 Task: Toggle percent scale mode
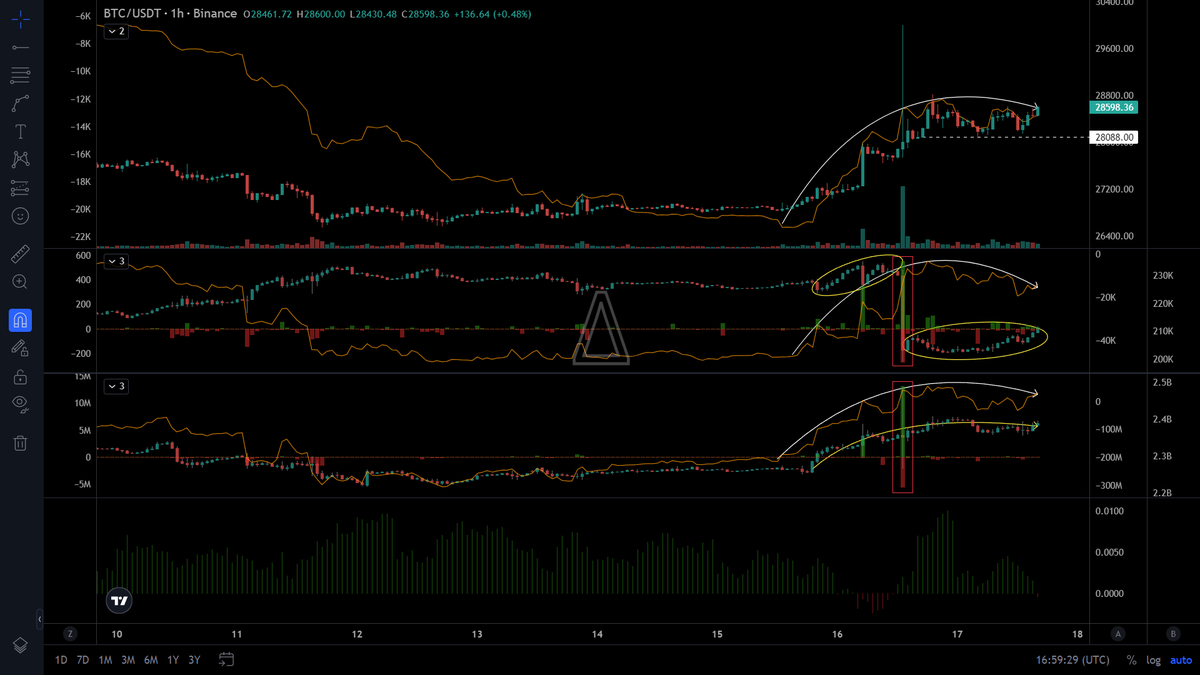(x=1131, y=660)
